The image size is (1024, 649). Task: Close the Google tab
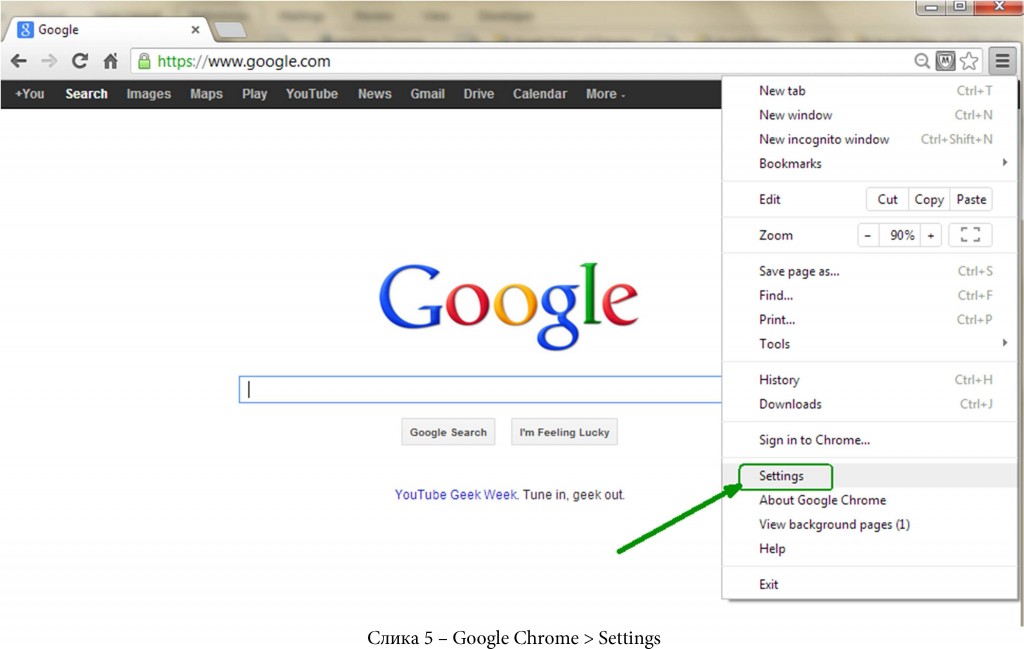click(x=195, y=29)
